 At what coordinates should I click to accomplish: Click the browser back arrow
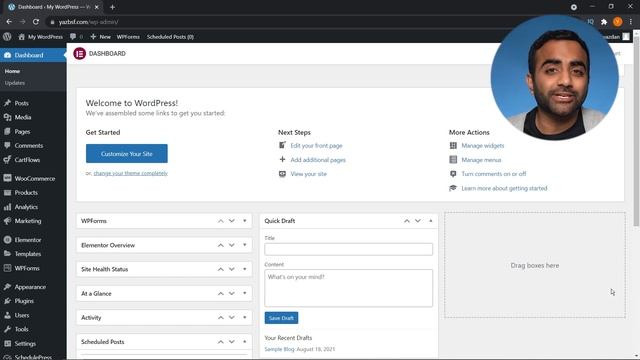pos(9,22)
